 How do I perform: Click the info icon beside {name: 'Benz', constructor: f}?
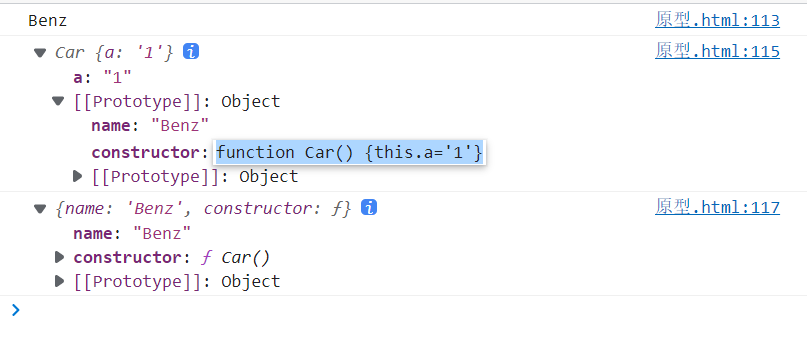369,207
